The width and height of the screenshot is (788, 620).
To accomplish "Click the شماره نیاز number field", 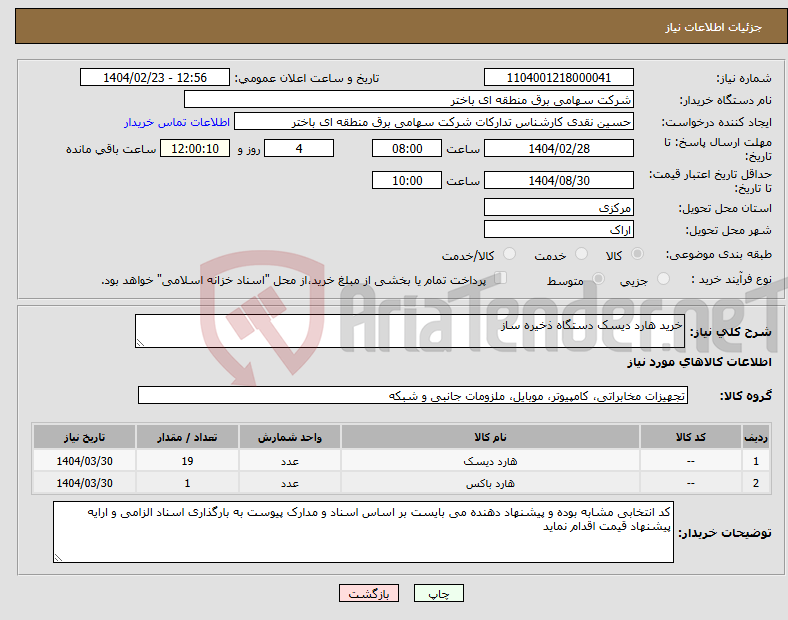I will pyautogui.click(x=558, y=77).
